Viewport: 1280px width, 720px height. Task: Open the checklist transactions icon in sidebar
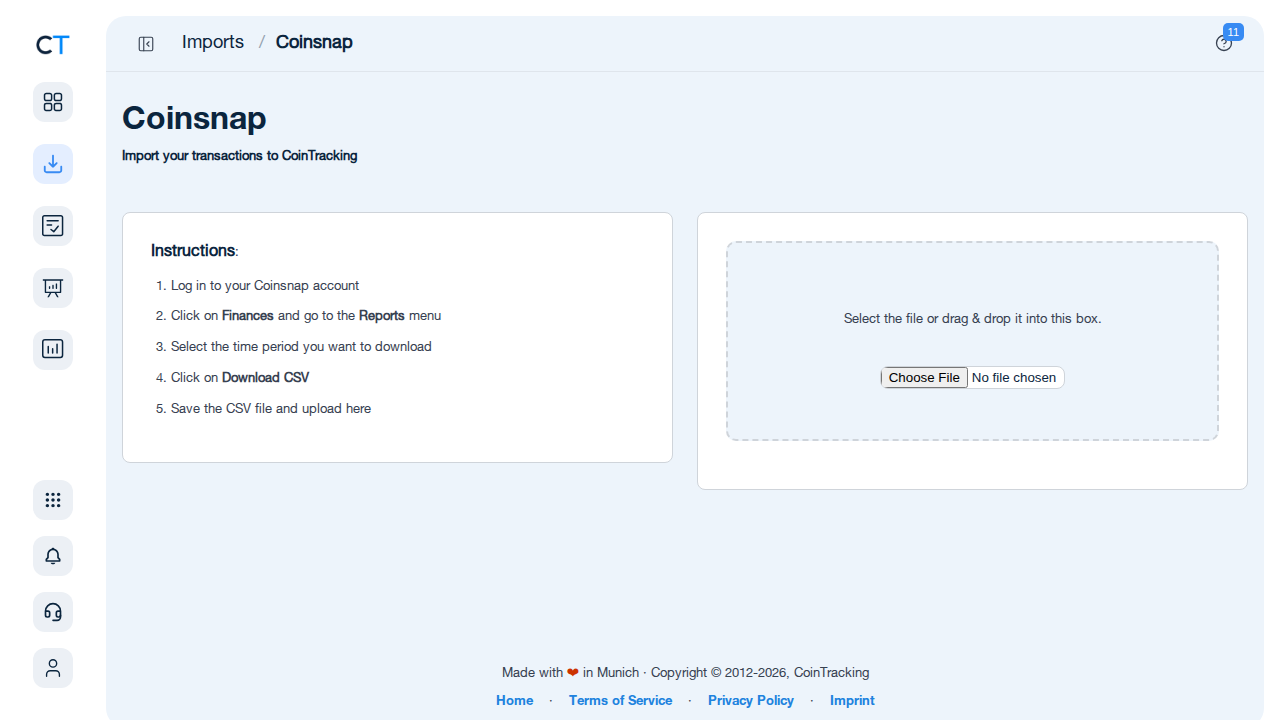pos(53,226)
